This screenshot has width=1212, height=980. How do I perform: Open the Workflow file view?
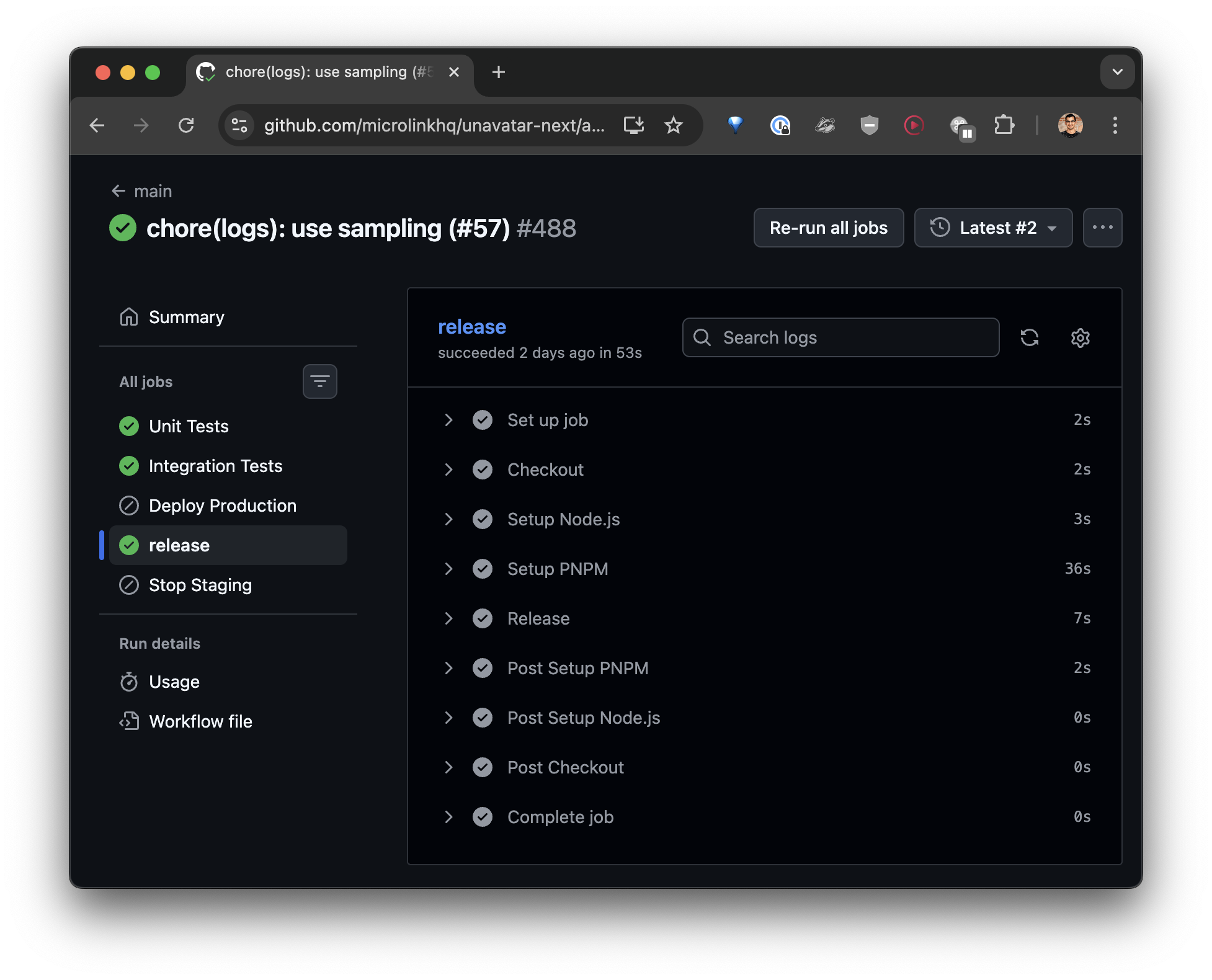200,721
